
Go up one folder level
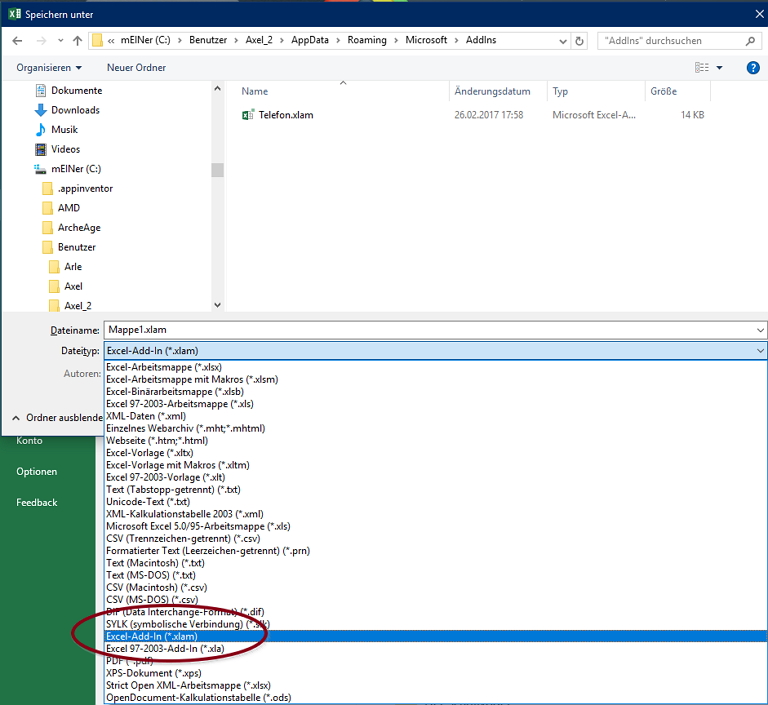tap(77, 41)
